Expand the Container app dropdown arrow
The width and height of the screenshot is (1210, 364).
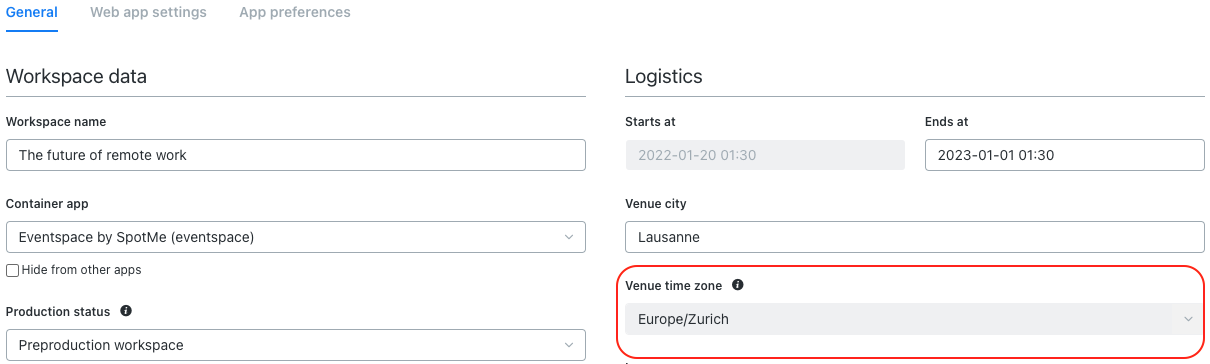click(x=568, y=237)
